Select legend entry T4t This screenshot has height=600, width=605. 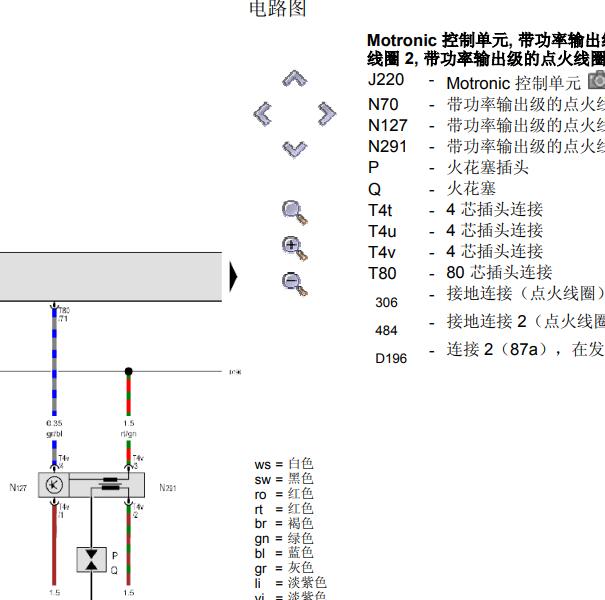pyautogui.click(x=380, y=210)
